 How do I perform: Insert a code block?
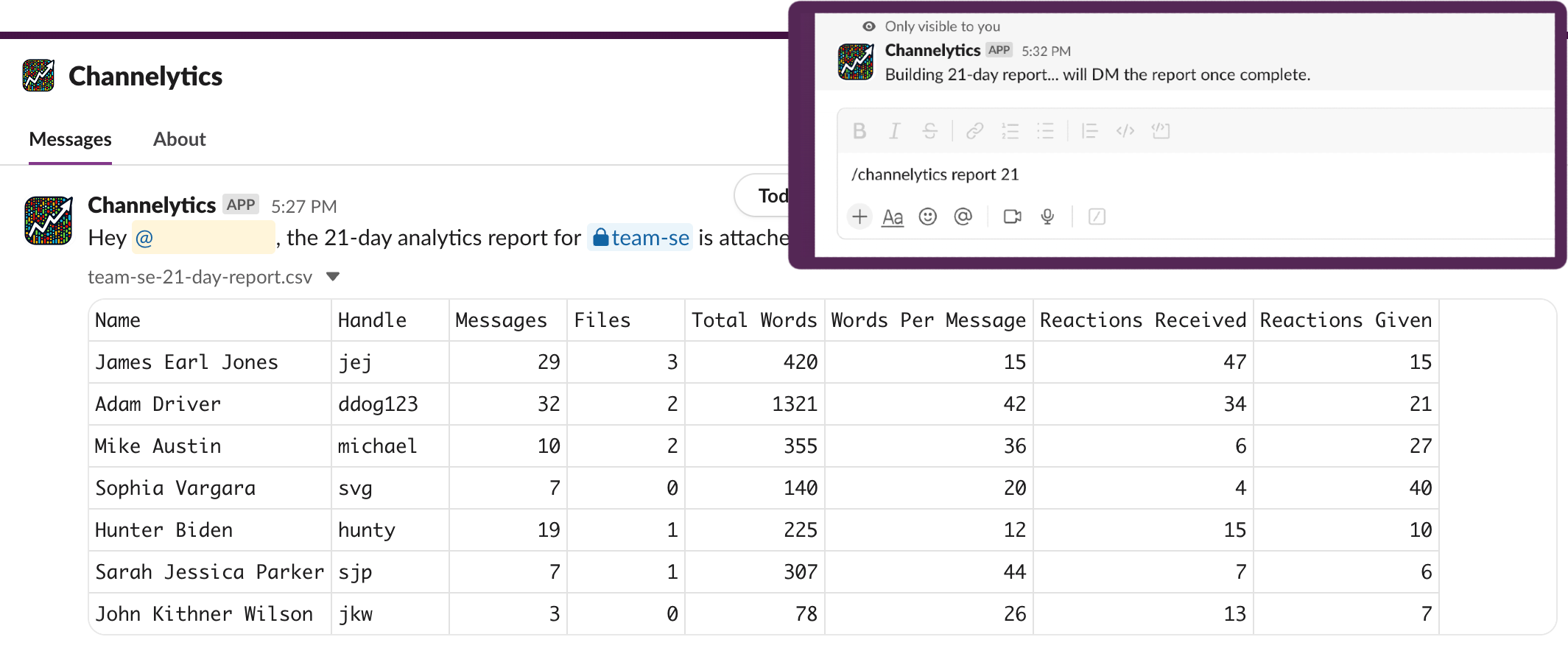tap(1161, 131)
